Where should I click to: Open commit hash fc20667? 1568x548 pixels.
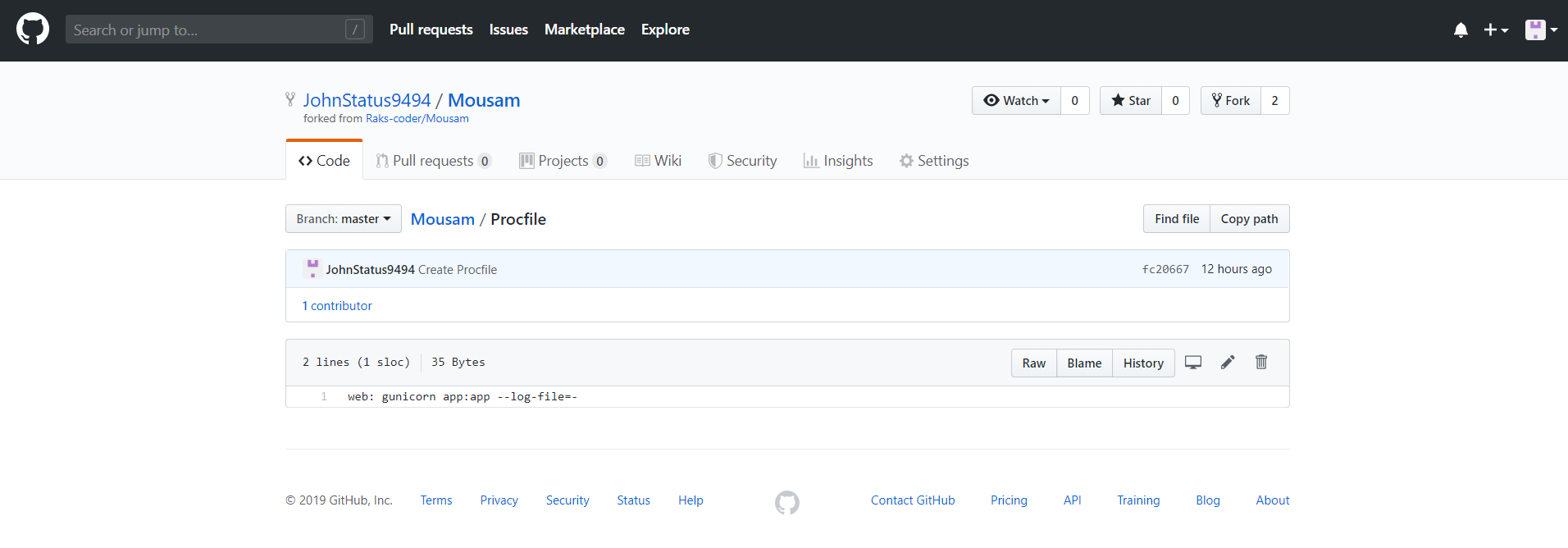pos(1165,269)
